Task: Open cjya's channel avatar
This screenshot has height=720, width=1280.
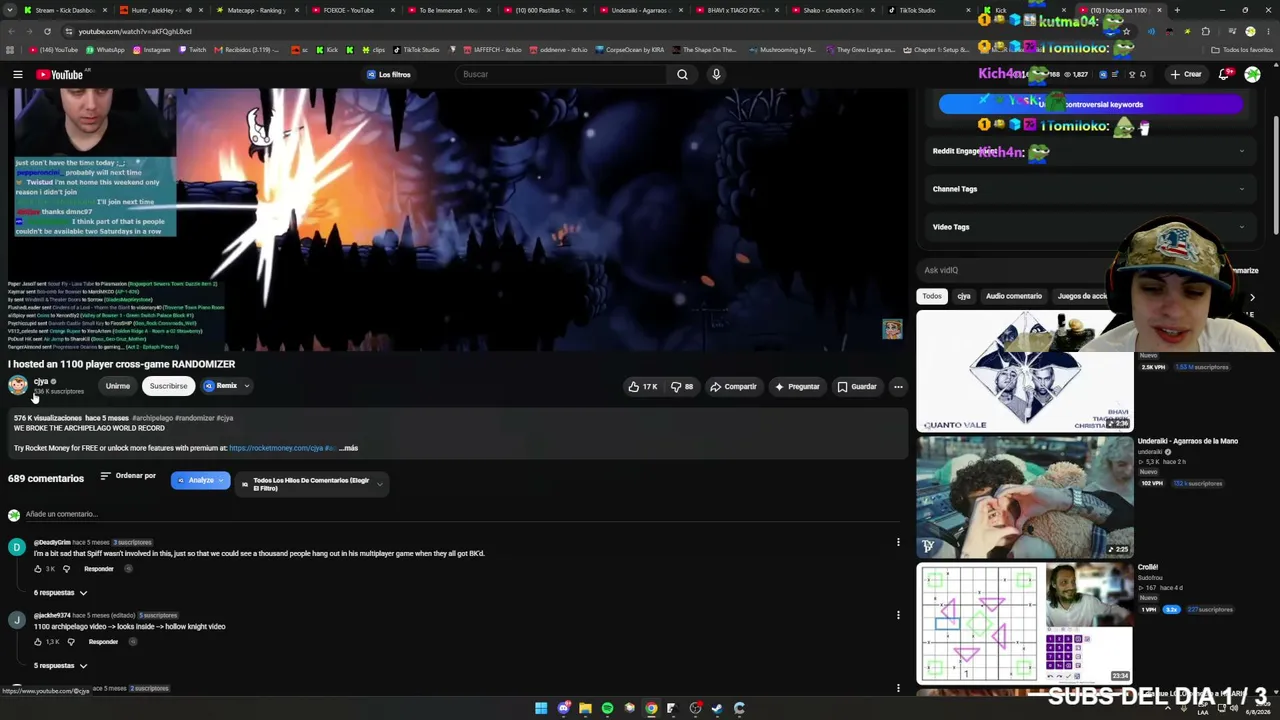Action: coord(18,386)
